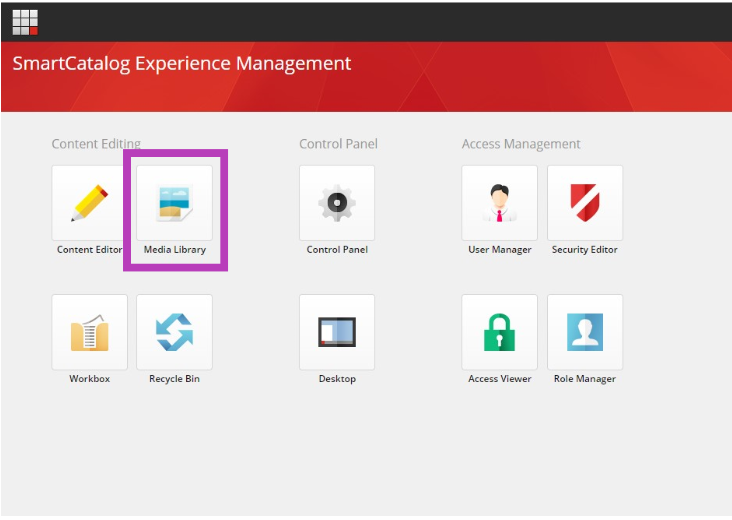Click the 'Security Editor' label
The width and height of the screenshot is (732, 520).
[584, 250]
